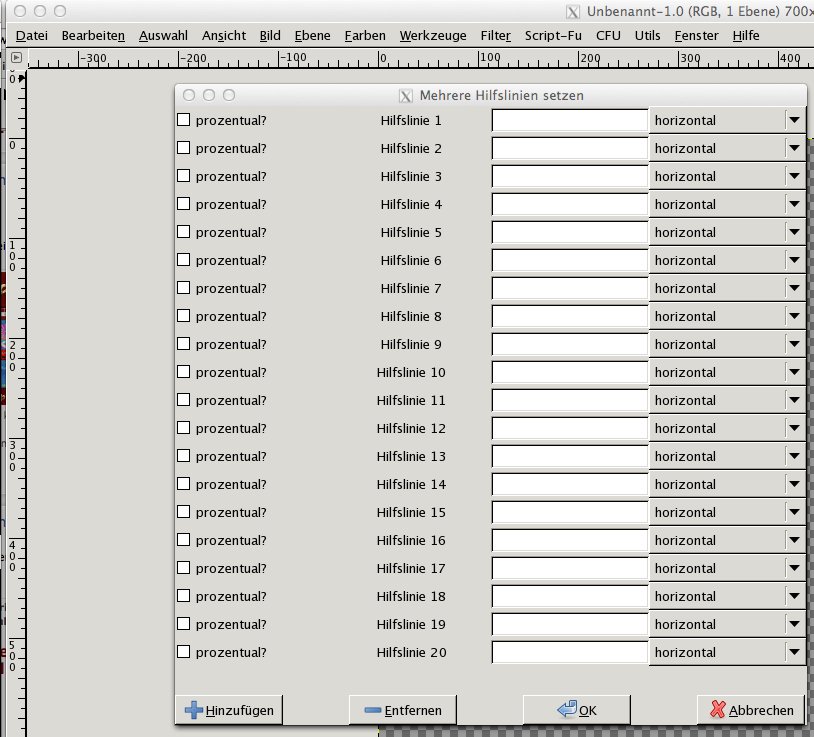
Task: Enable prozentual checkbox for Hilfslinie 1
Action: click(184, 120)
